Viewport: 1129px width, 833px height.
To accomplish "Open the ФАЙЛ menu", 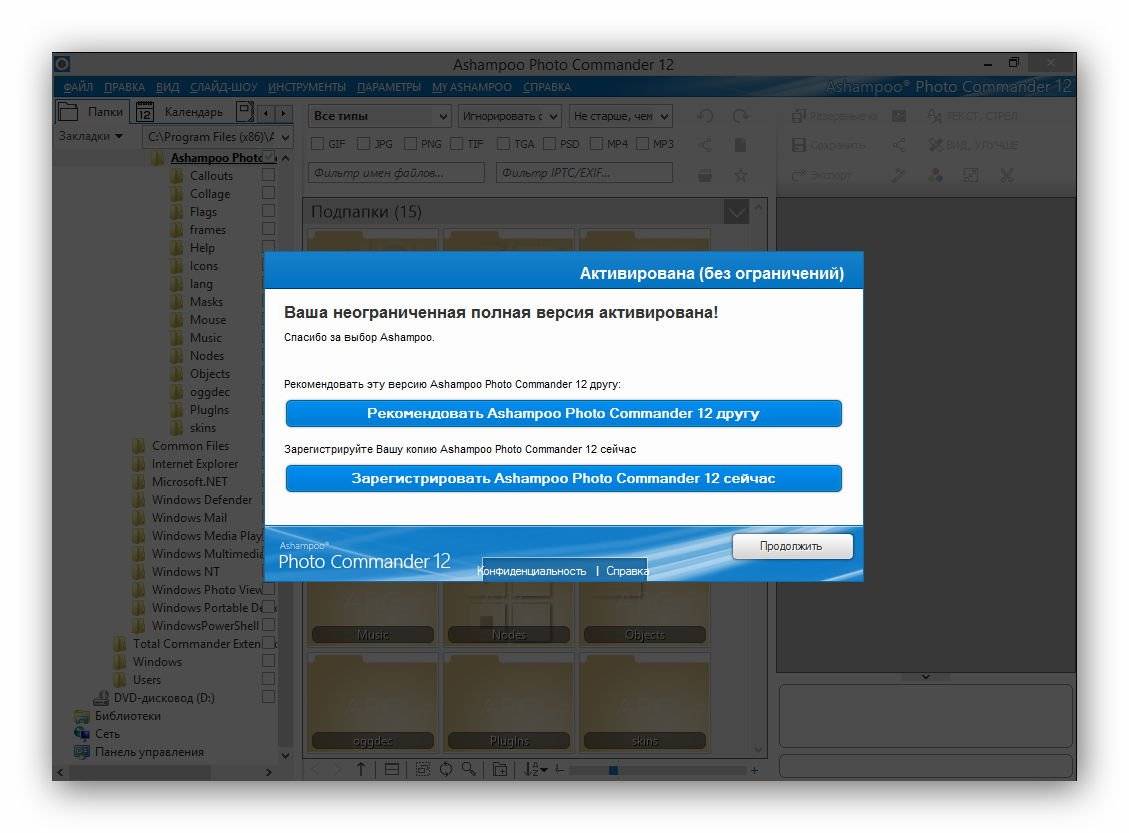I will pyautogui.click(x=78, y=87).
